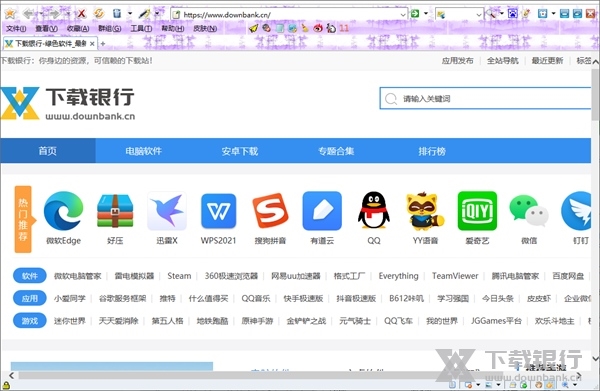Select the 下载银行 browser tab
This screenshot has height=391, width=600.
click(50, 44)
